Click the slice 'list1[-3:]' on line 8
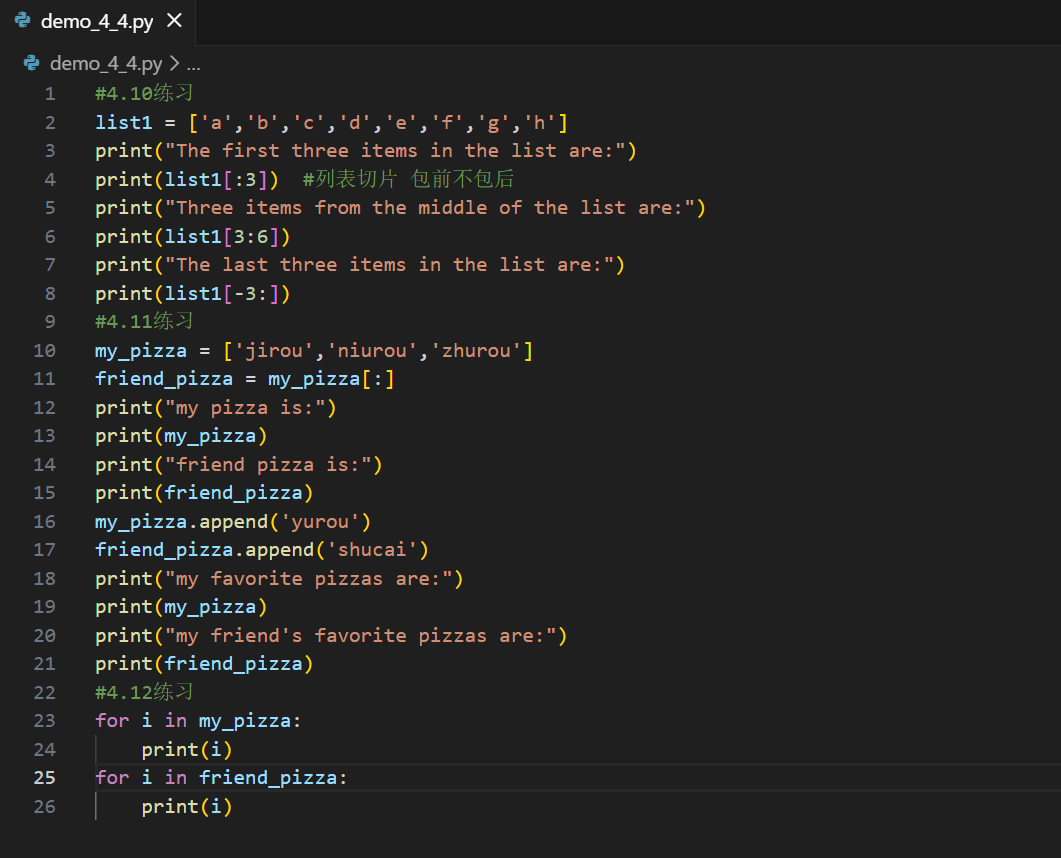 click(221, 294)
